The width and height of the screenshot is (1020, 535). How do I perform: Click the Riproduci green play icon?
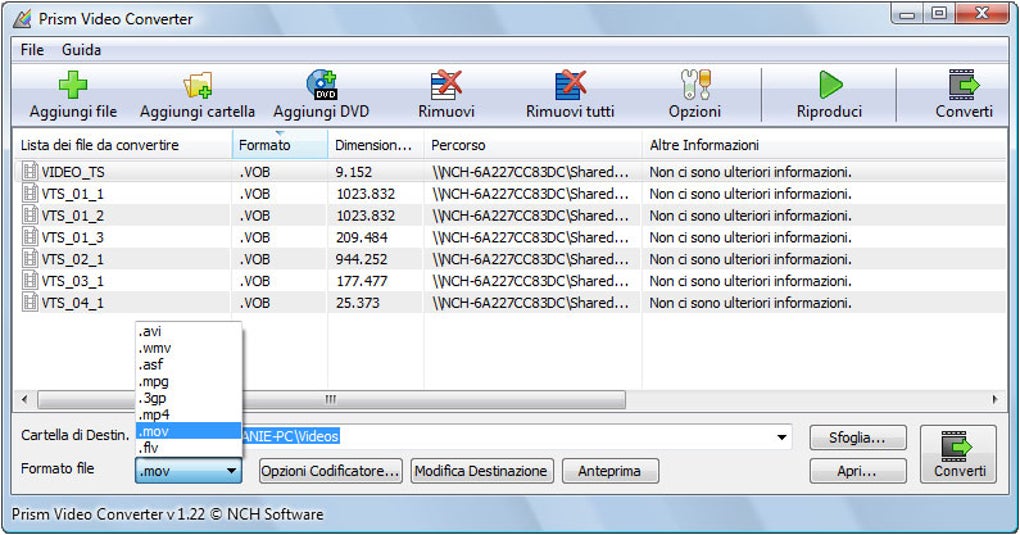pos(830,85)
